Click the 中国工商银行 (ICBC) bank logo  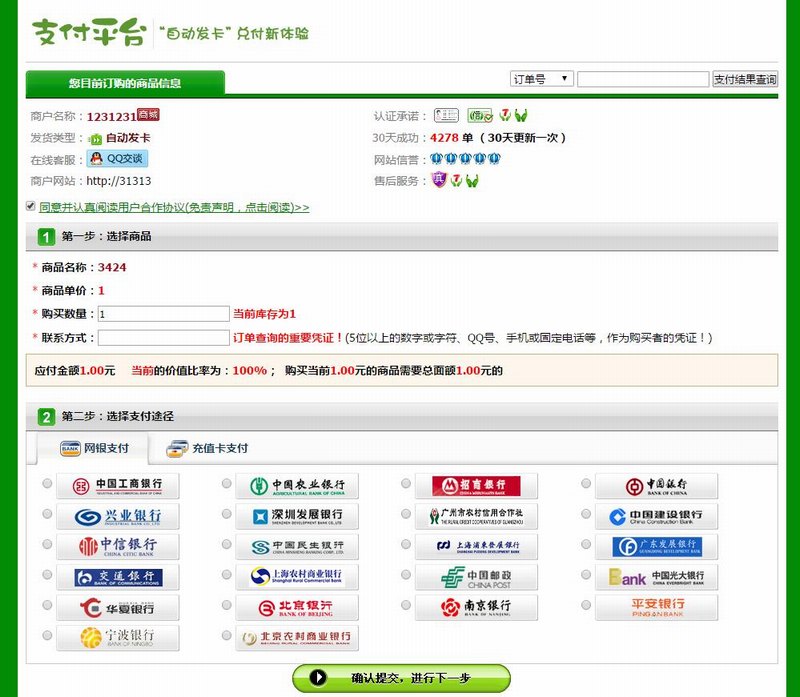(x=118, y=486)
